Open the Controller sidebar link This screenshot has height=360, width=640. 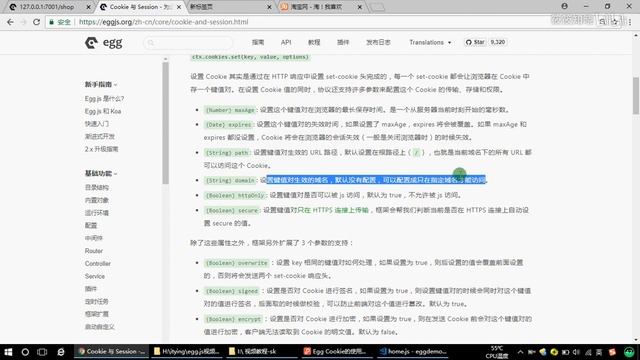tap(98, 264)
